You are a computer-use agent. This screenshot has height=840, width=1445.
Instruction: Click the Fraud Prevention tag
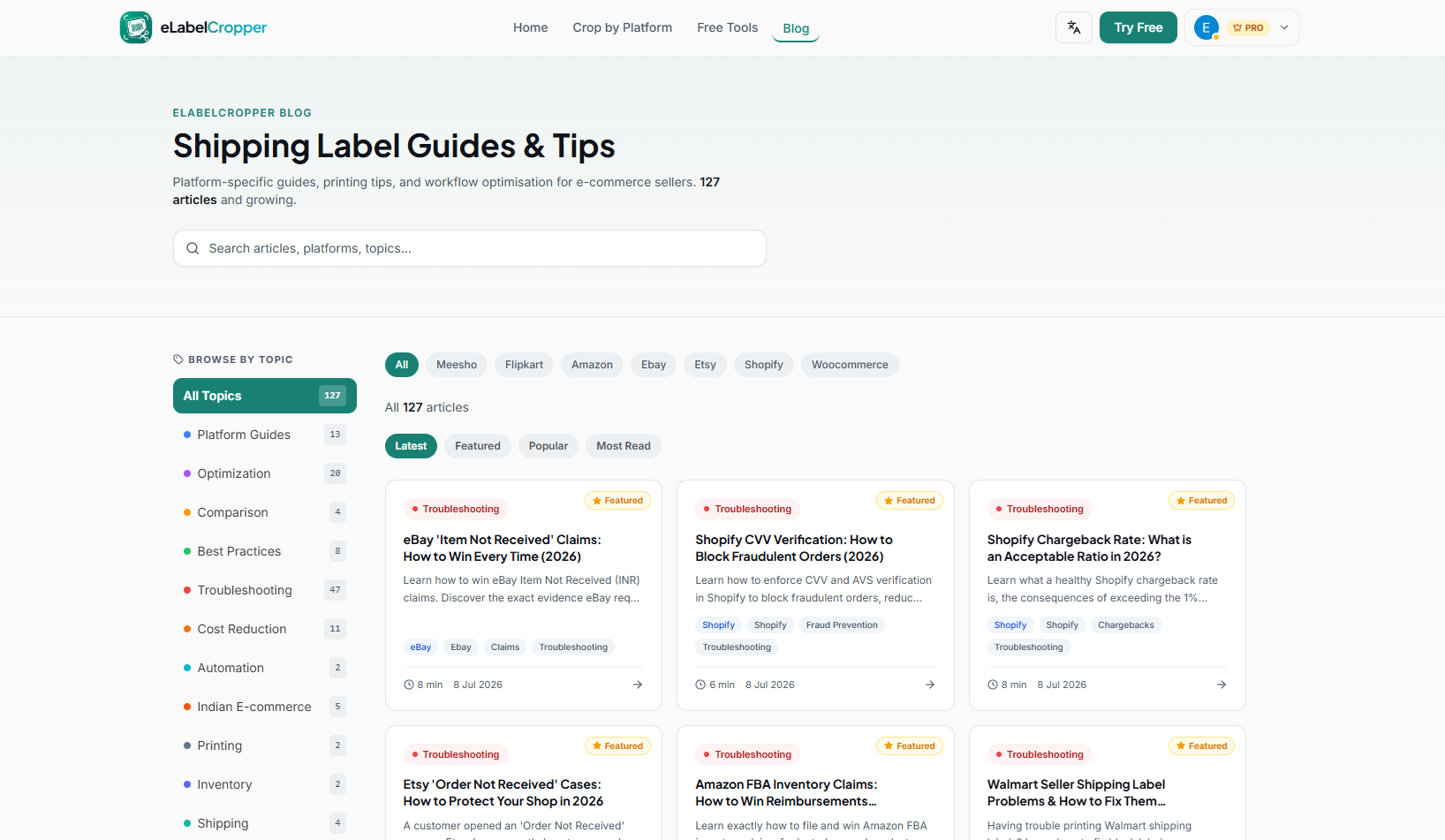coord(842,625)
